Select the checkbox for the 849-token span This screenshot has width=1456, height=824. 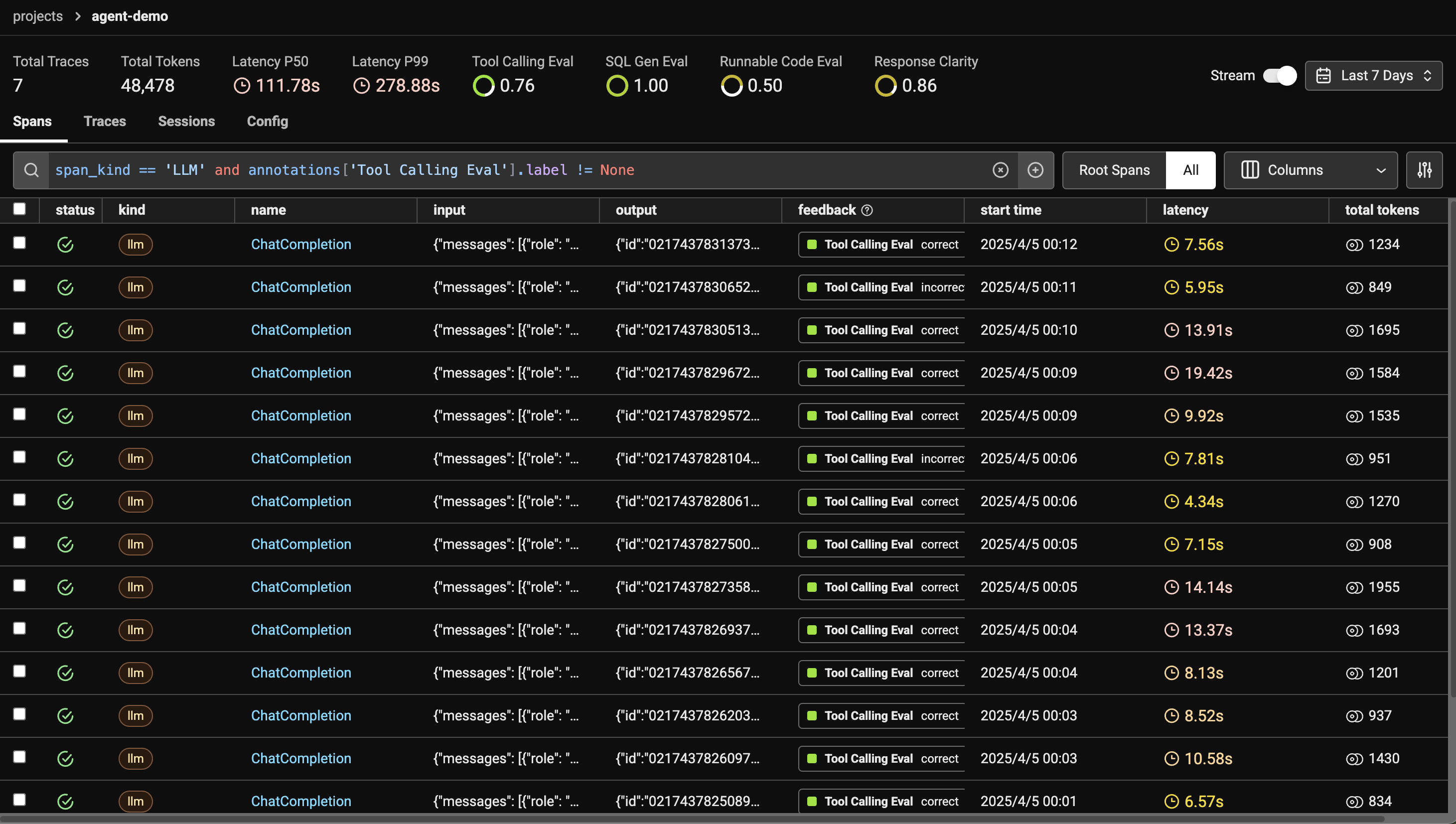point(19,286)
